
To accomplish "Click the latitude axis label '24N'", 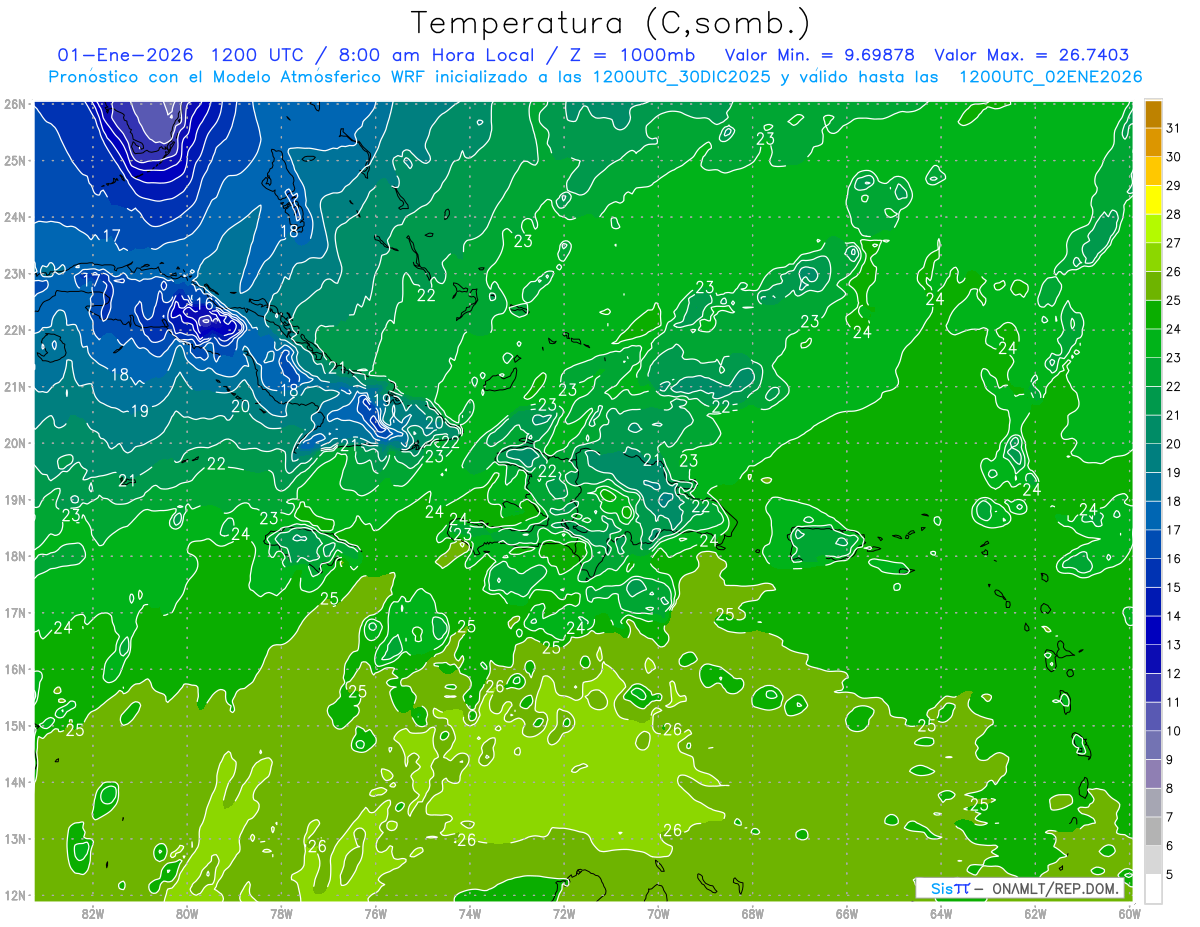I will [15, 217].
